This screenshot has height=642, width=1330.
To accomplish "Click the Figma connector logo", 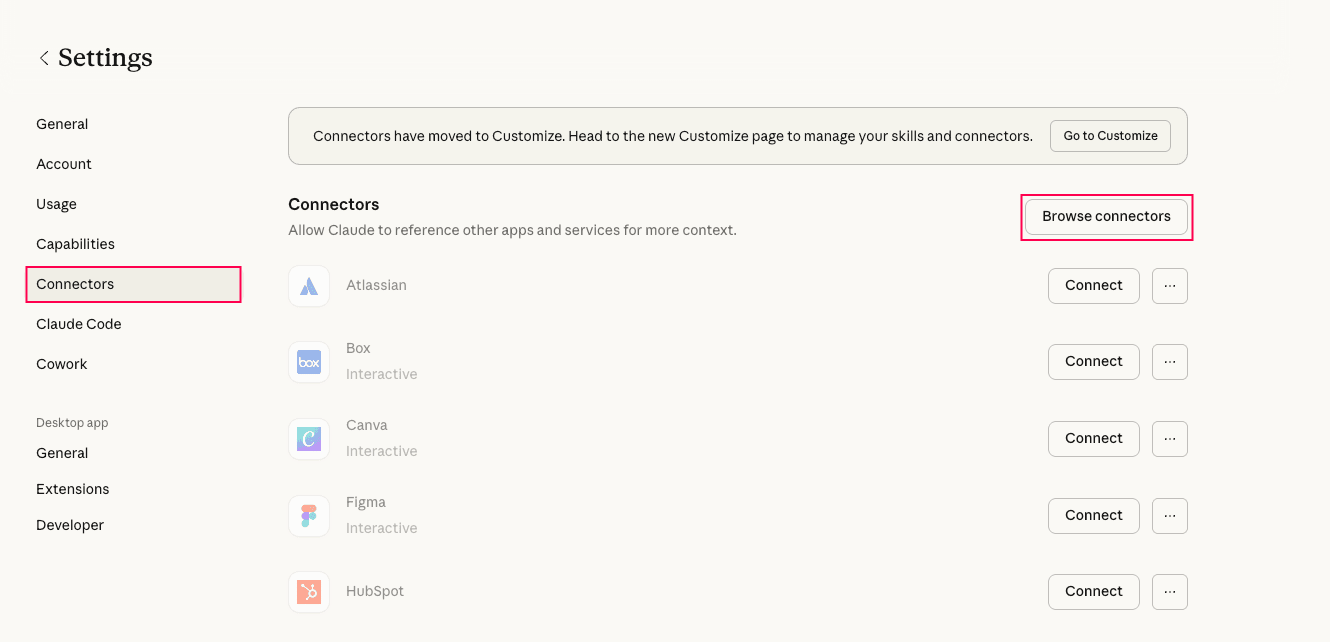I will [309, 515].
